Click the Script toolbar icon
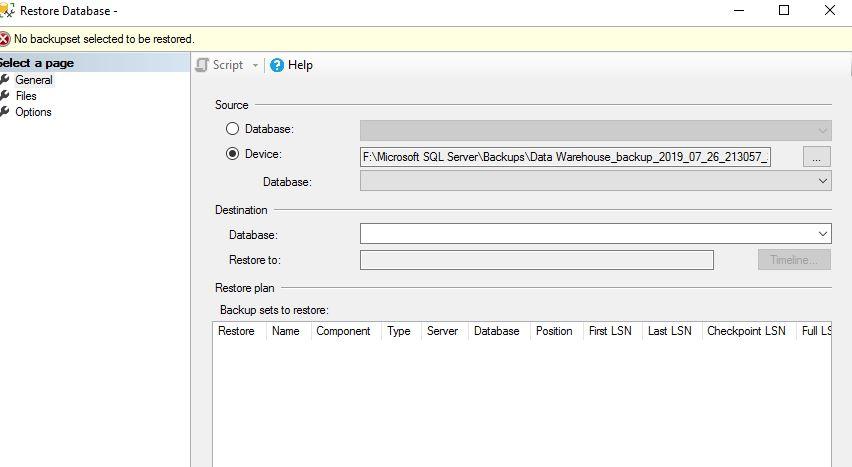The width and height of the screenshot is (852, 467). 202,65
